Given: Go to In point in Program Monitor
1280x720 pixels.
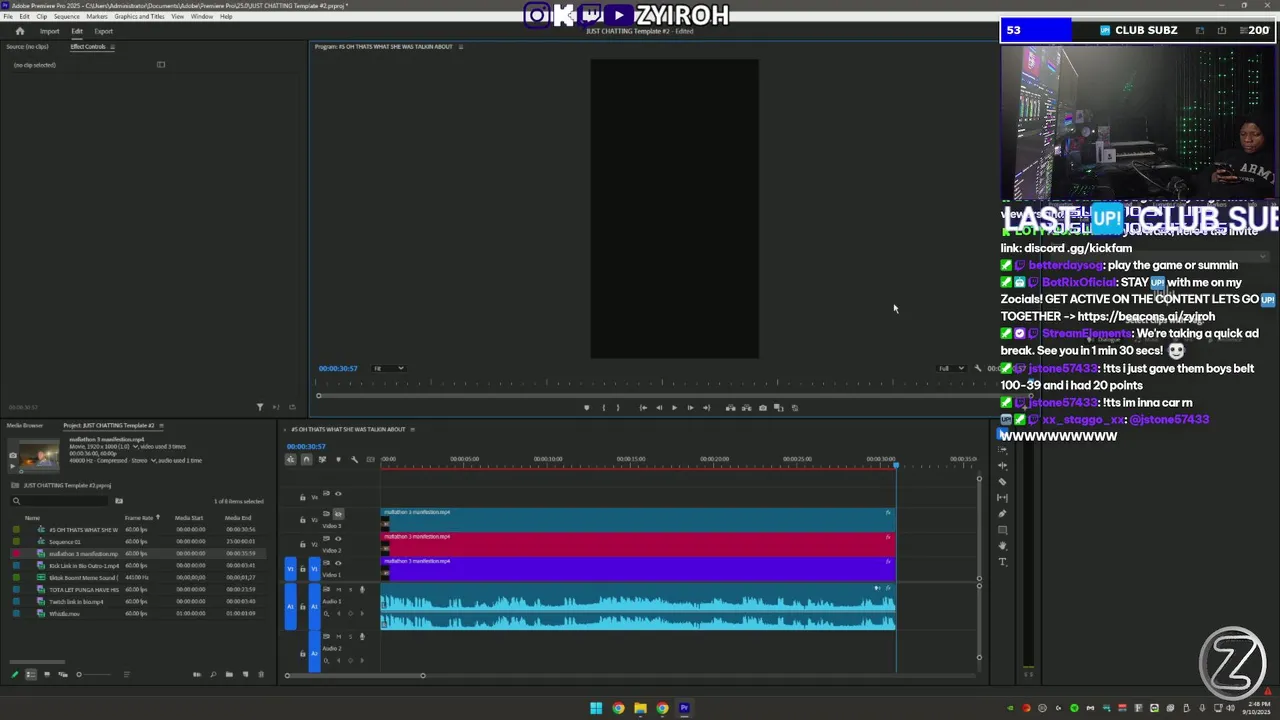Looking at the screenshot, I should [x=643, y=408].
